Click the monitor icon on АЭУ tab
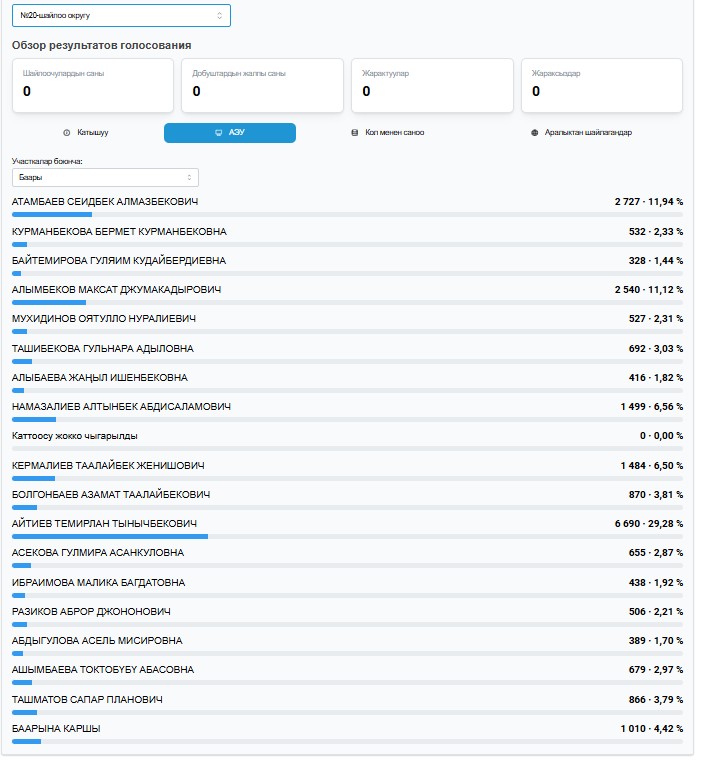This screenshot has height=760, width=701. [218, 132]
